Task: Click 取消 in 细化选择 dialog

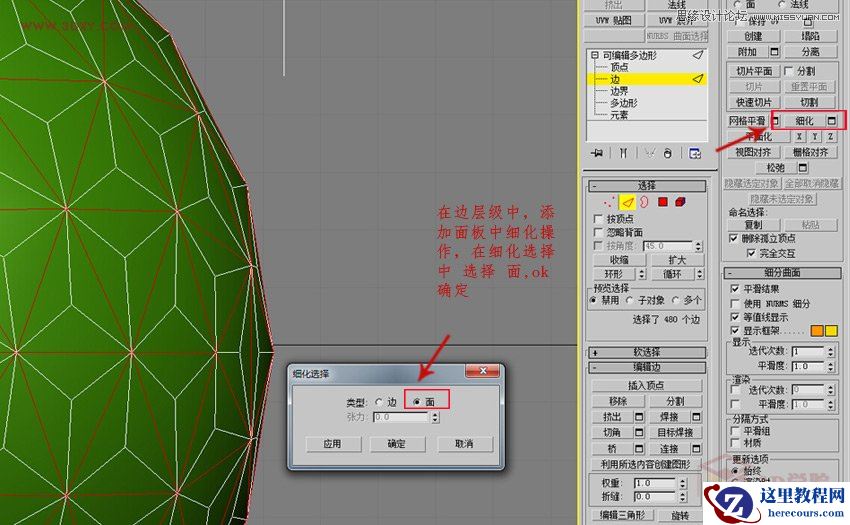Action: click(465, 444)
